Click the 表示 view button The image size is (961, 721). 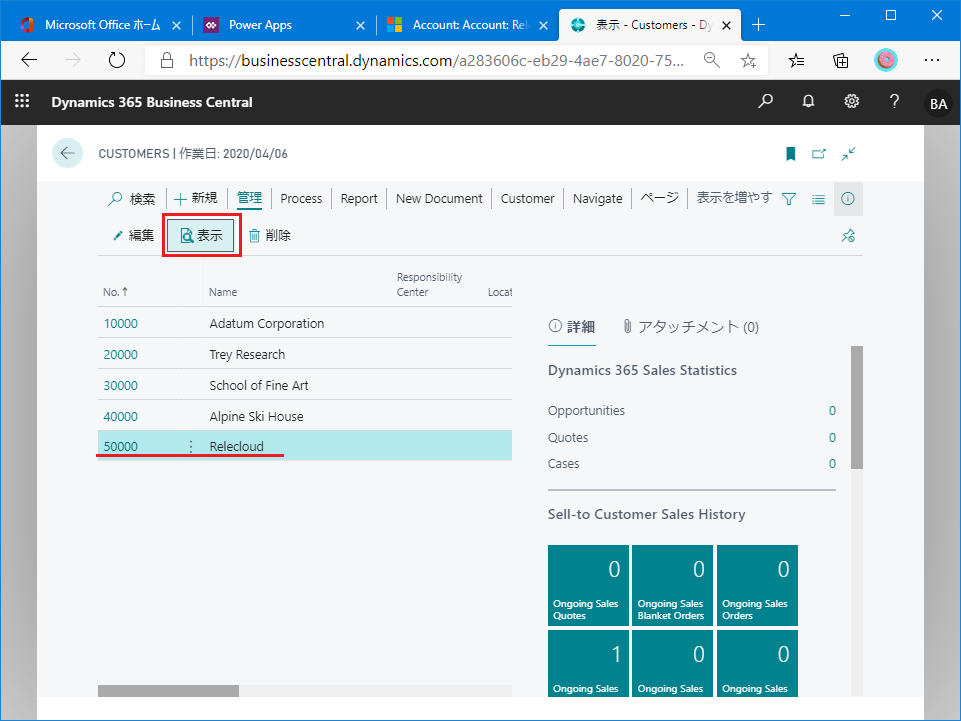[201, 235]
